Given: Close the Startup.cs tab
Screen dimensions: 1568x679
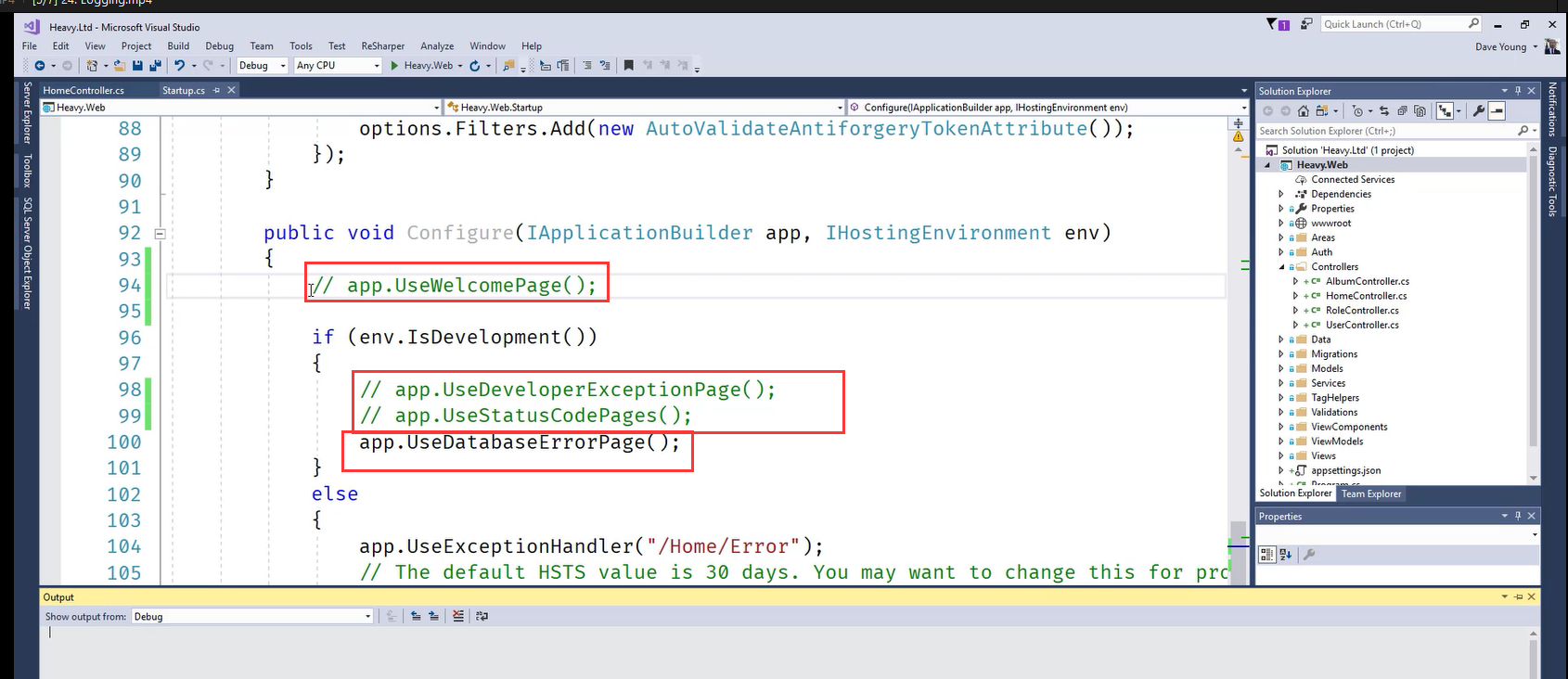Looking at the screenshot, I should (231, 90).
